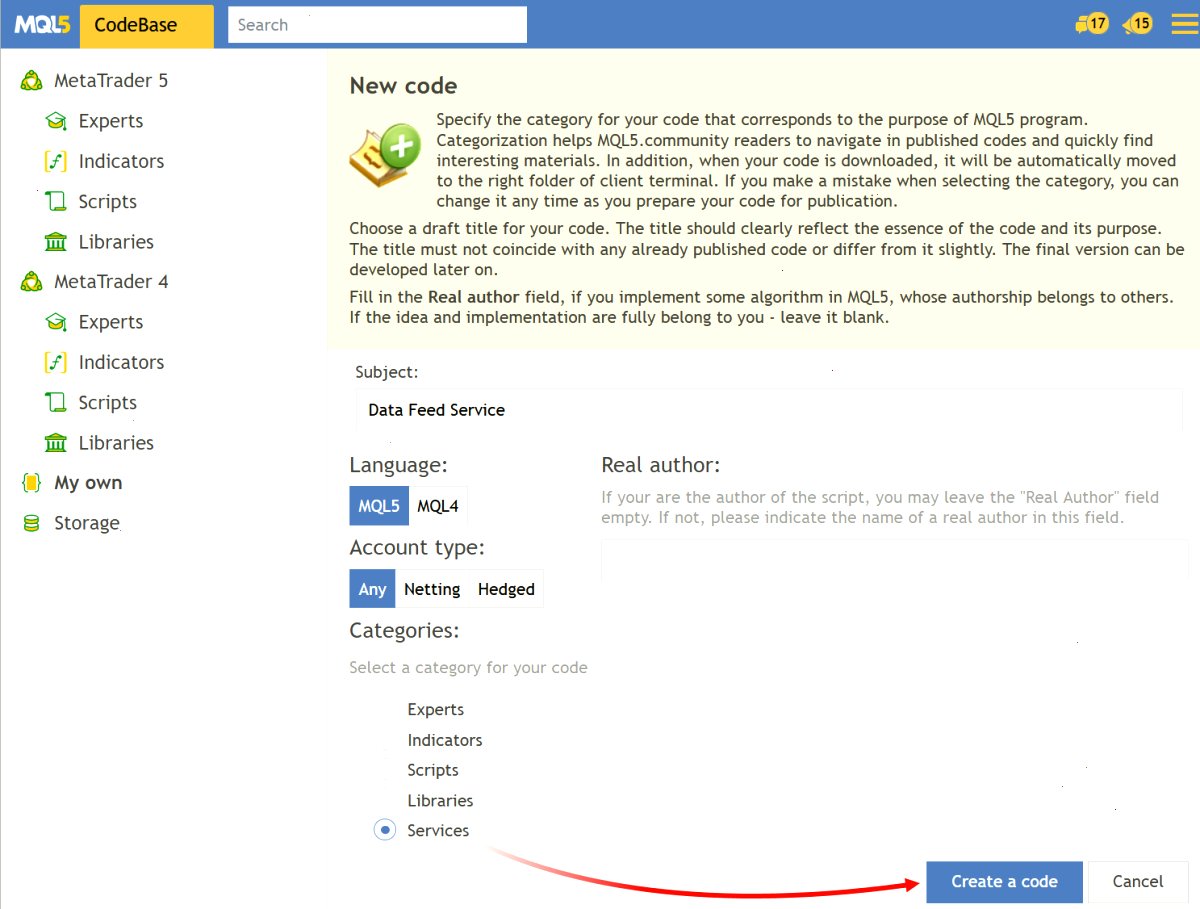Open My own in the sidebar

coord(88,483)
